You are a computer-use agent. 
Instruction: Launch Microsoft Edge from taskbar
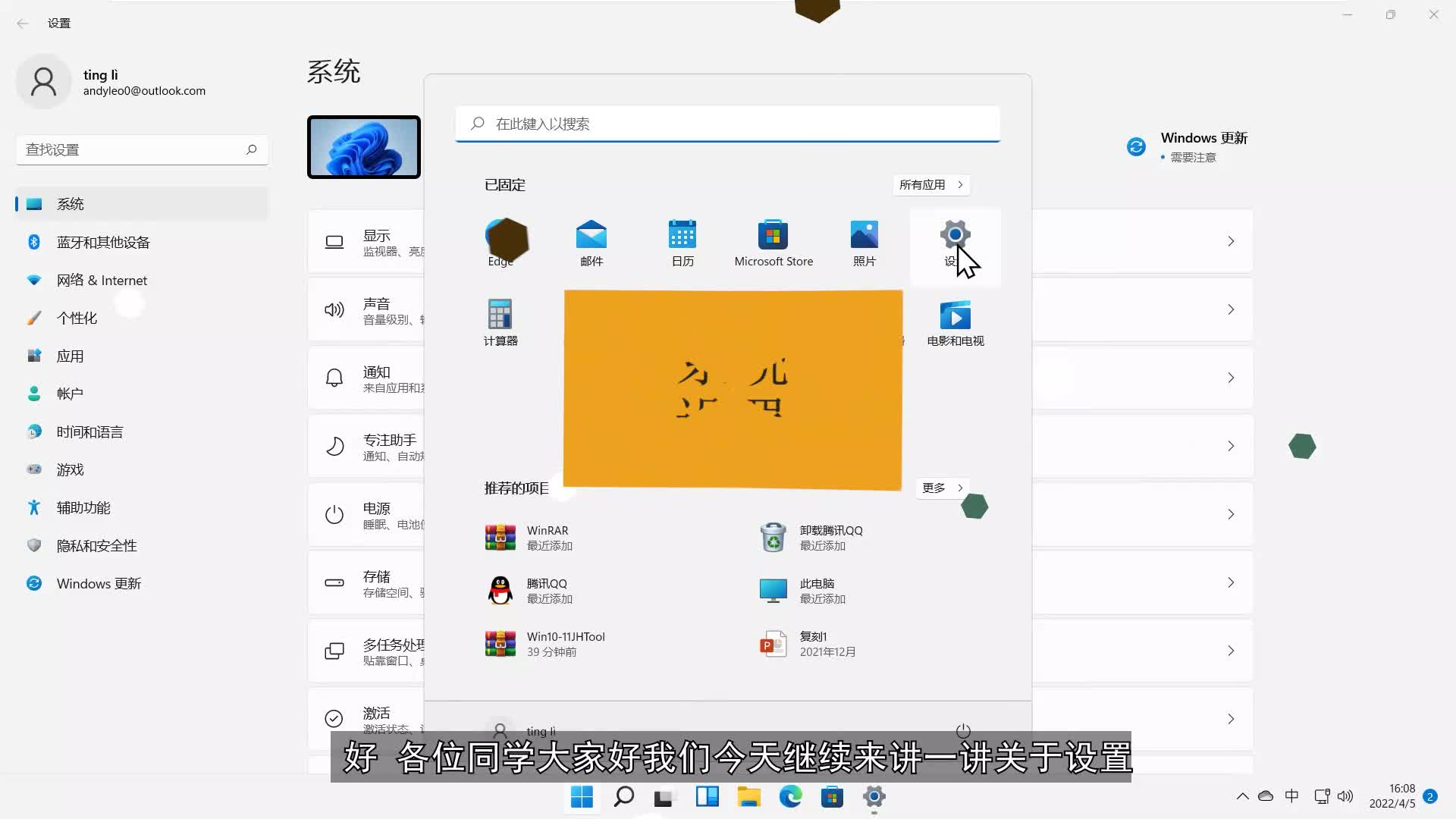(x=790, y=797)
